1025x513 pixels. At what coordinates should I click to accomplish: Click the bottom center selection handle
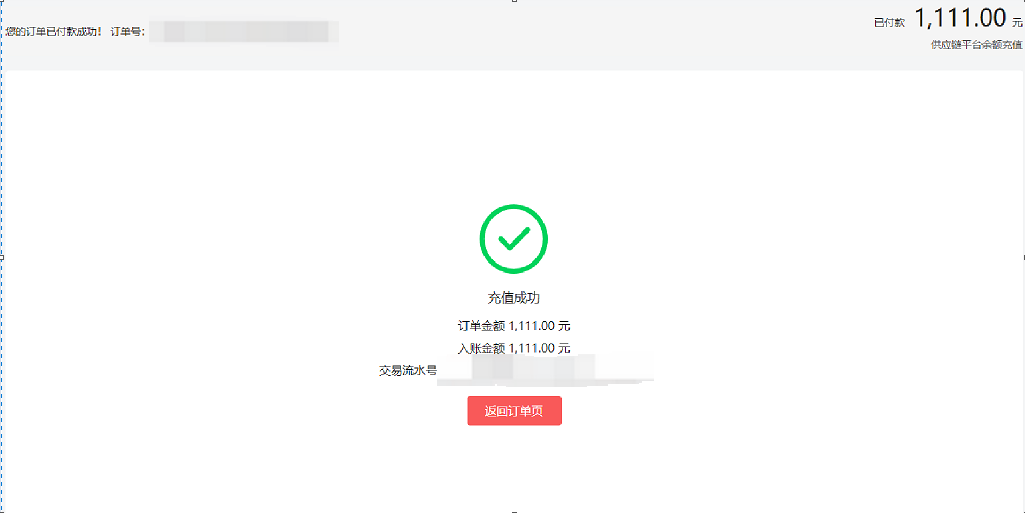[514, 512]
